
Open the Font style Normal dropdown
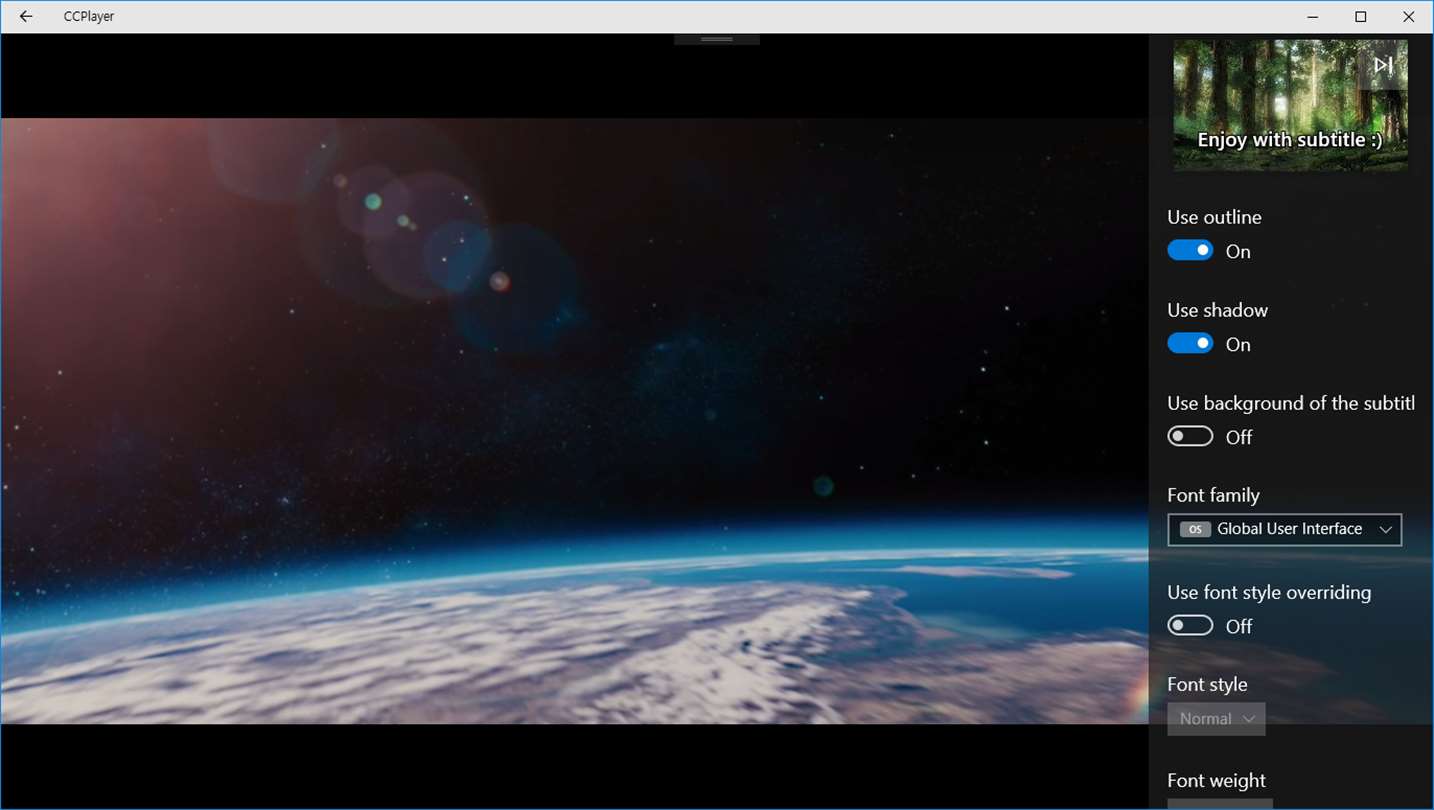pos(1216,719)
